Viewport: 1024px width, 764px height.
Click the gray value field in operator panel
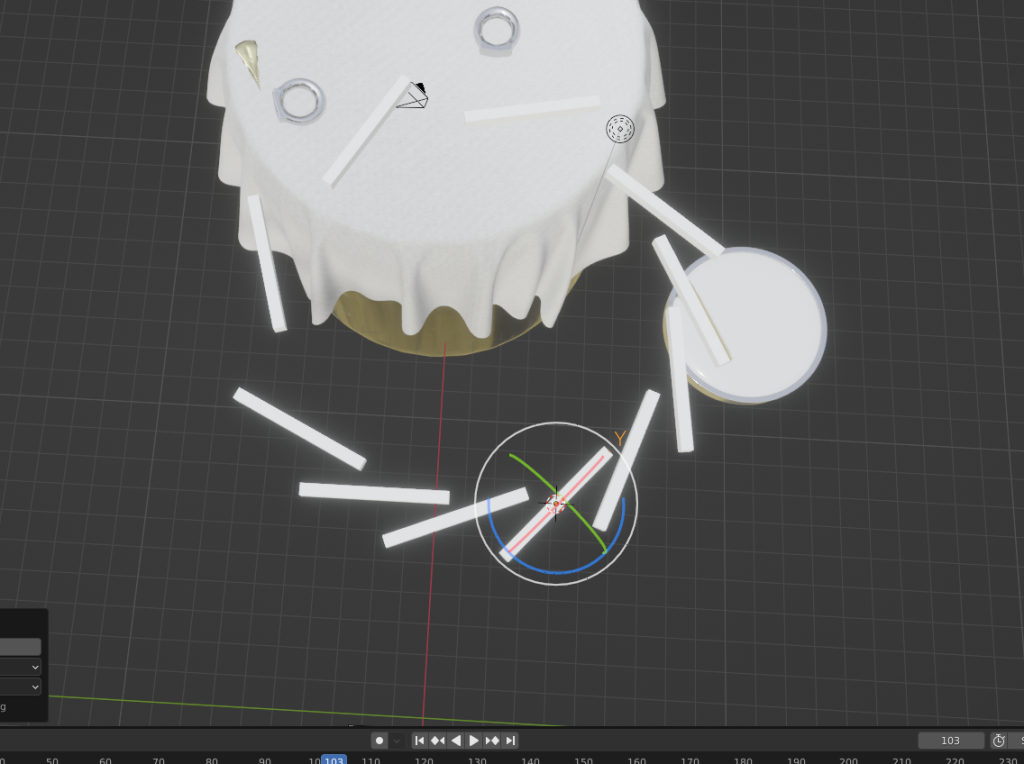20,647
